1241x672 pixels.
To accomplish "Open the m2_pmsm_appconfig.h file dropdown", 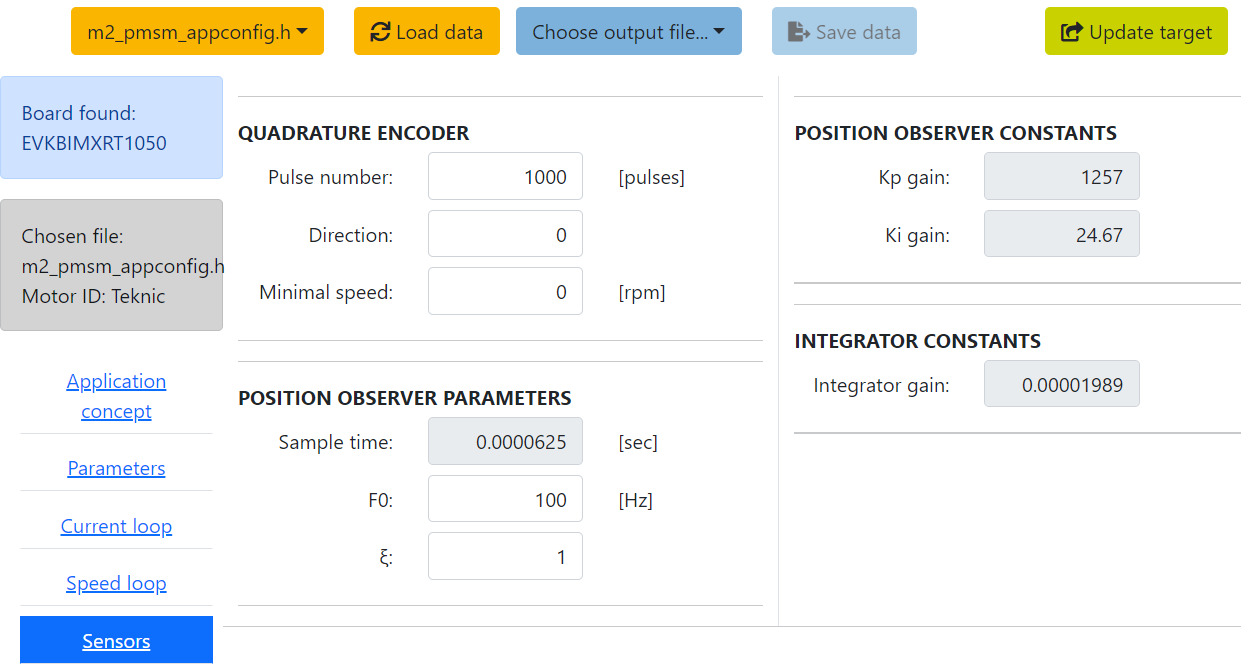I will (197, 32).
